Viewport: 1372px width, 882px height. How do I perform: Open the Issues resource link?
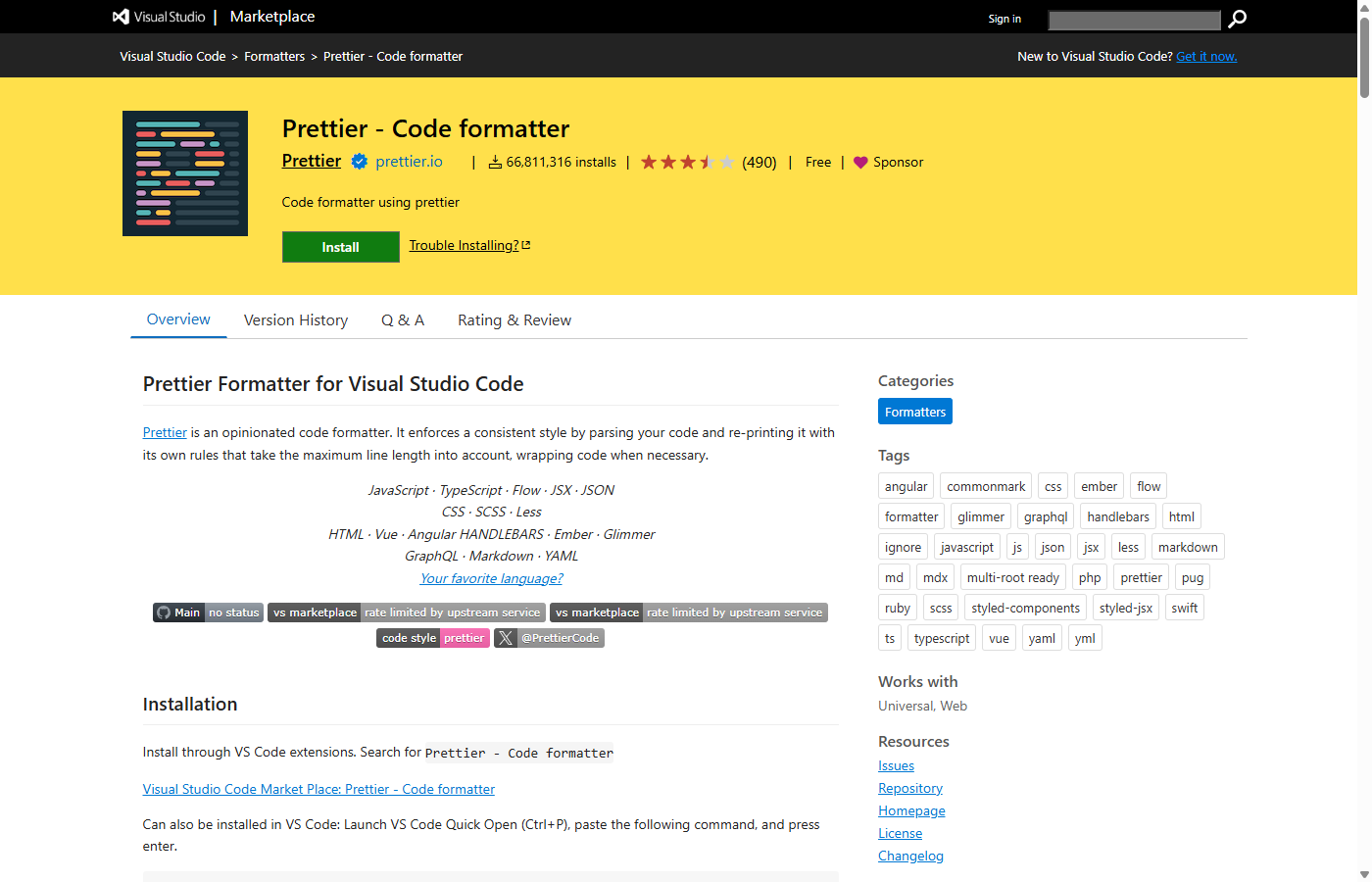896,765
